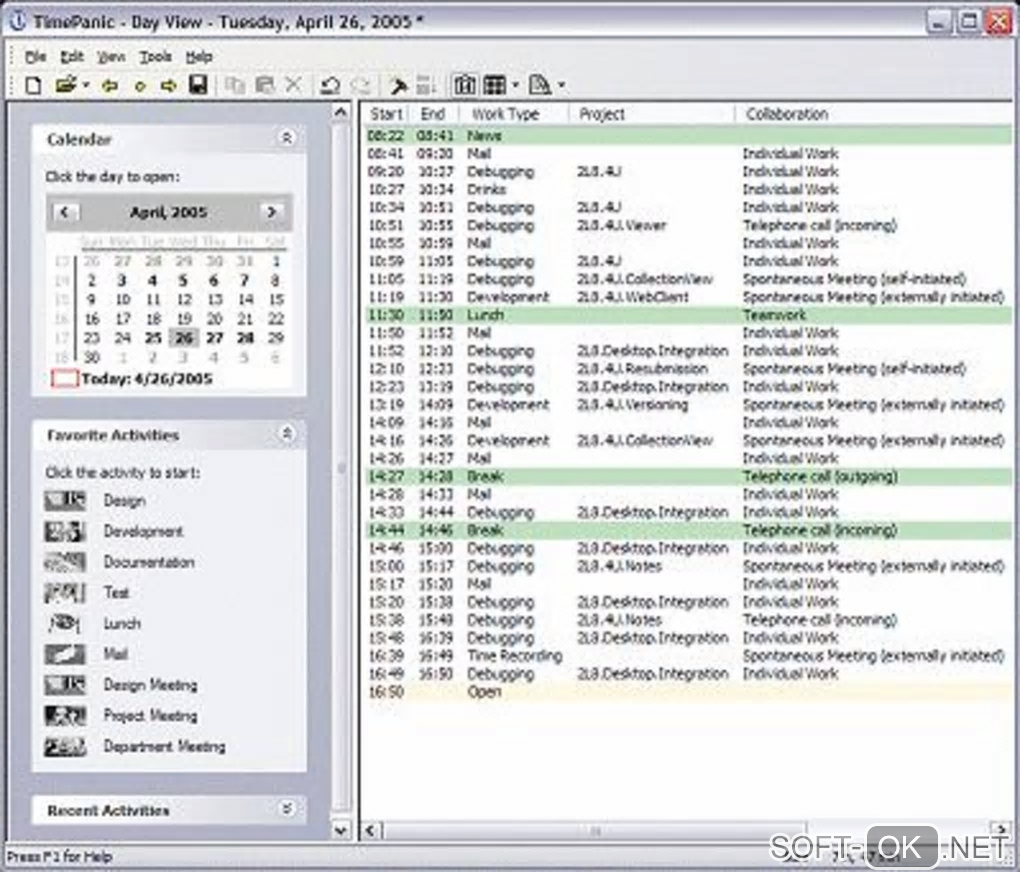Select April 27 in the calendar
The image size is (1020, 872).
[215, 338]
